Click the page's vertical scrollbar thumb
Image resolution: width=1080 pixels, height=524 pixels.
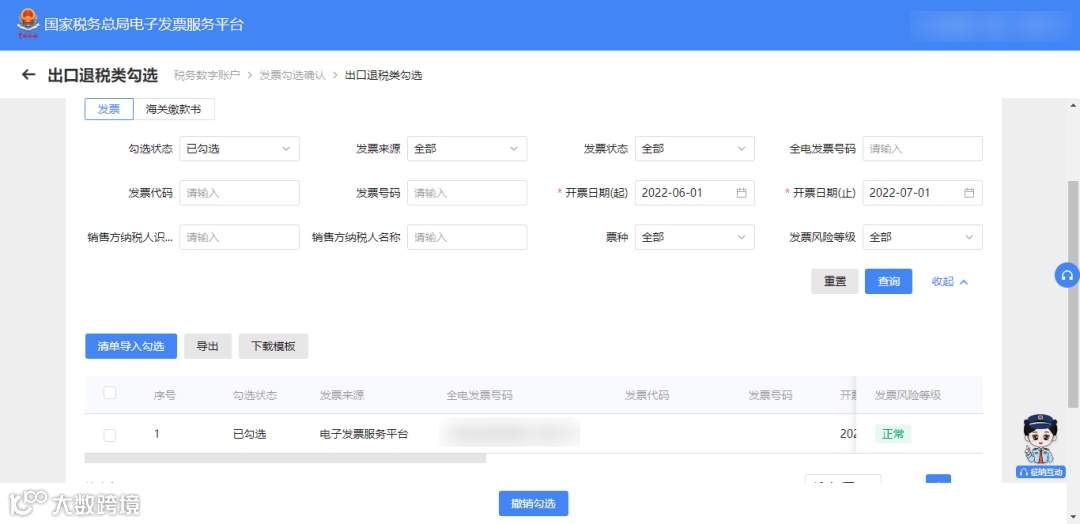click(x=1074, y=294)
